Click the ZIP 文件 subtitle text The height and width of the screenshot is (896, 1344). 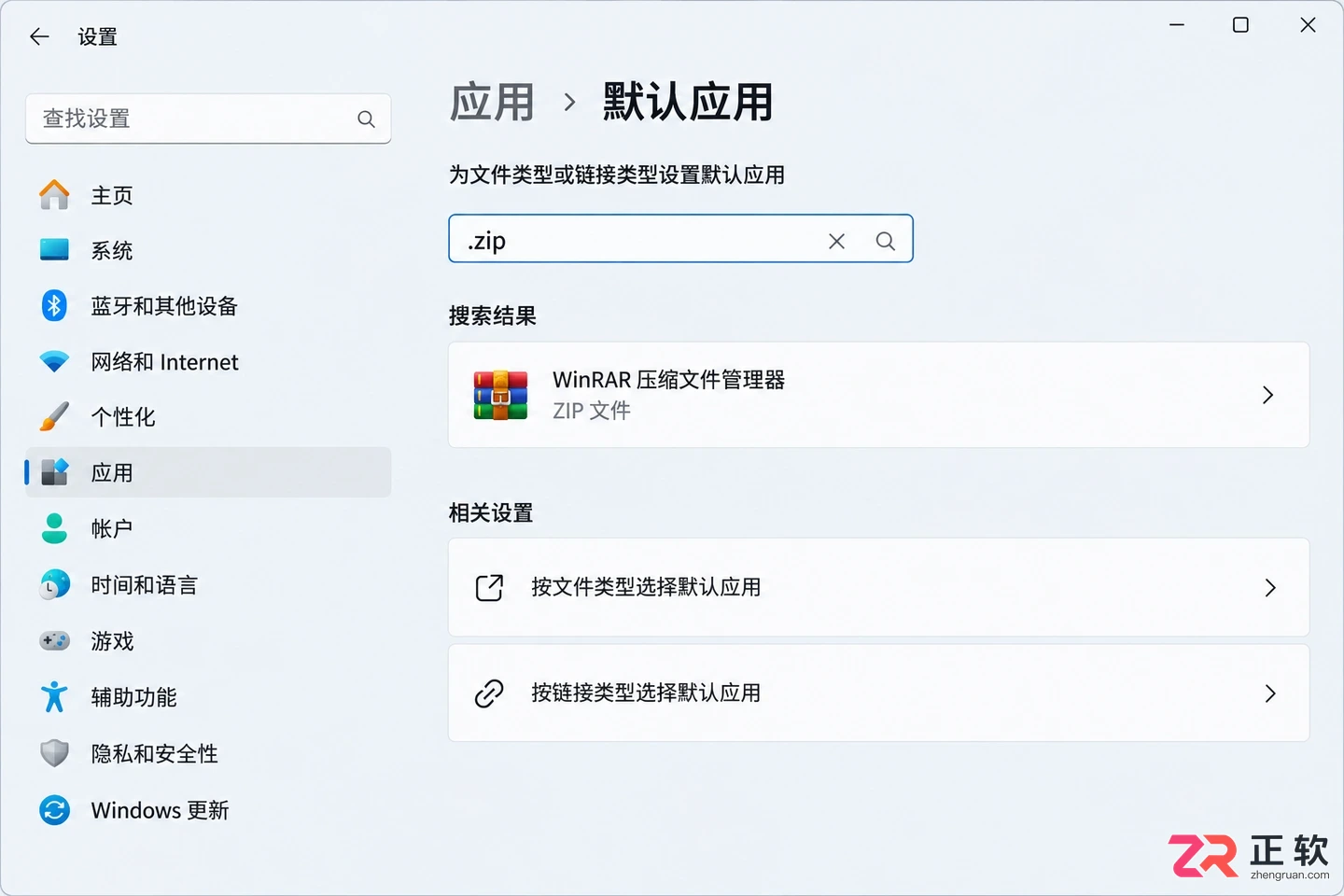point(592,411)
